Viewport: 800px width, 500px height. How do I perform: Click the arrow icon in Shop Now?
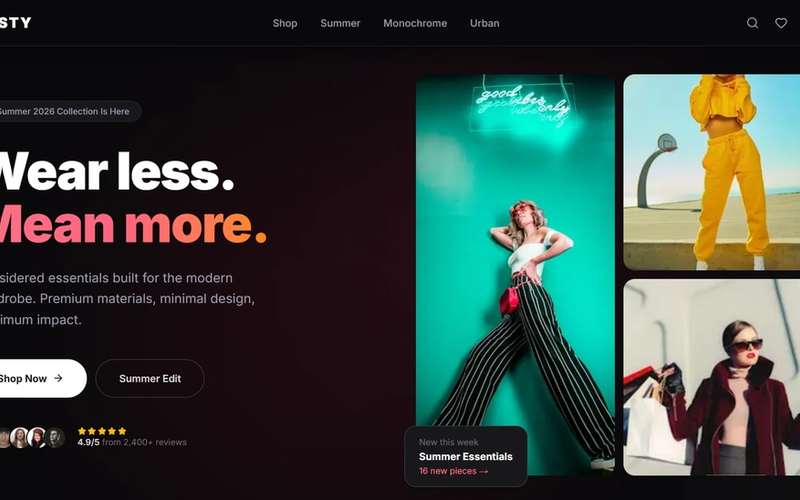(58, 378)
